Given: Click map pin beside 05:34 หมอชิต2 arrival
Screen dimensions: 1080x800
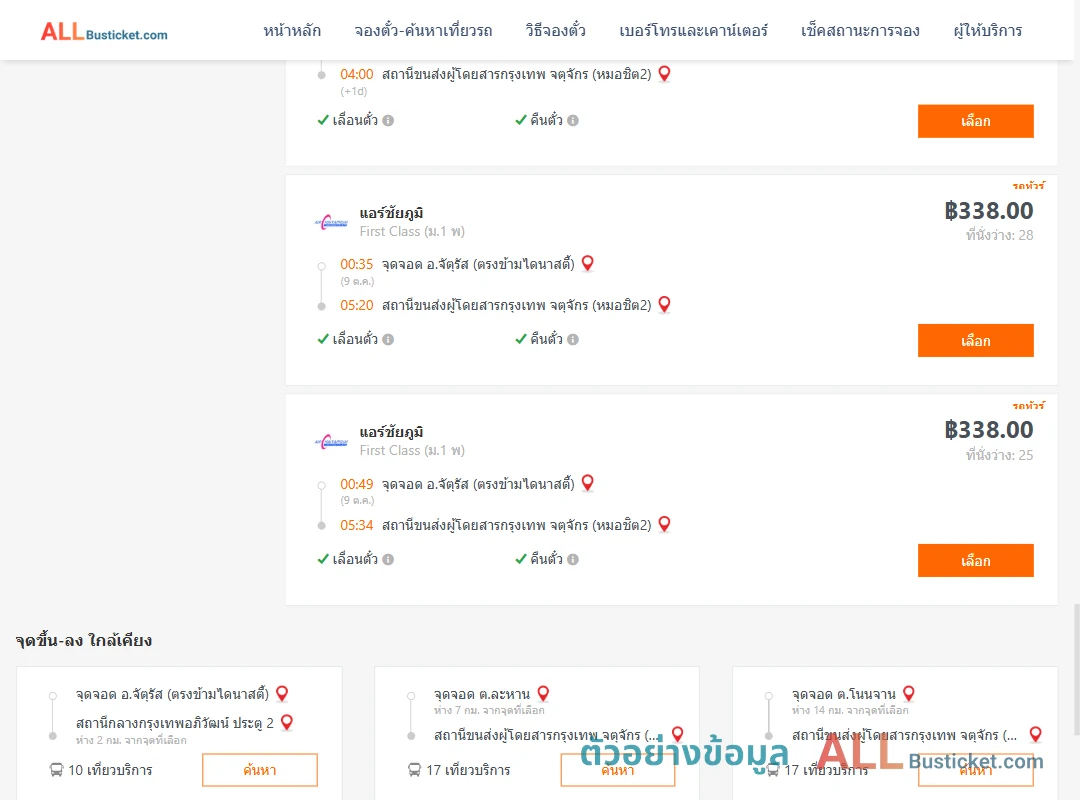Looking at the screenshot, I should coord(664,524).
